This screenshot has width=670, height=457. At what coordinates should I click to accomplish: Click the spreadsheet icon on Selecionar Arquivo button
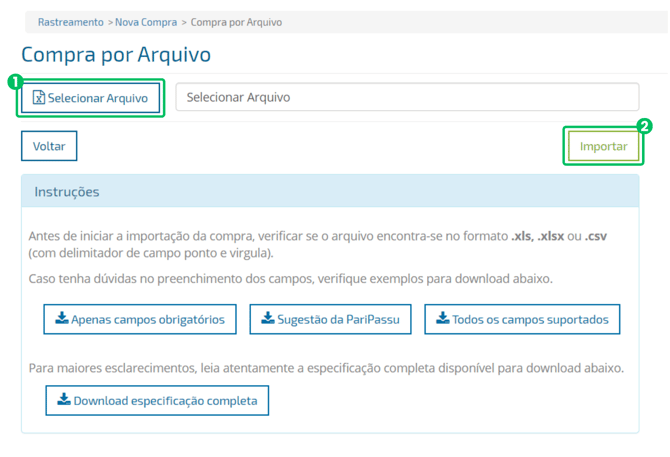(39, 98)
